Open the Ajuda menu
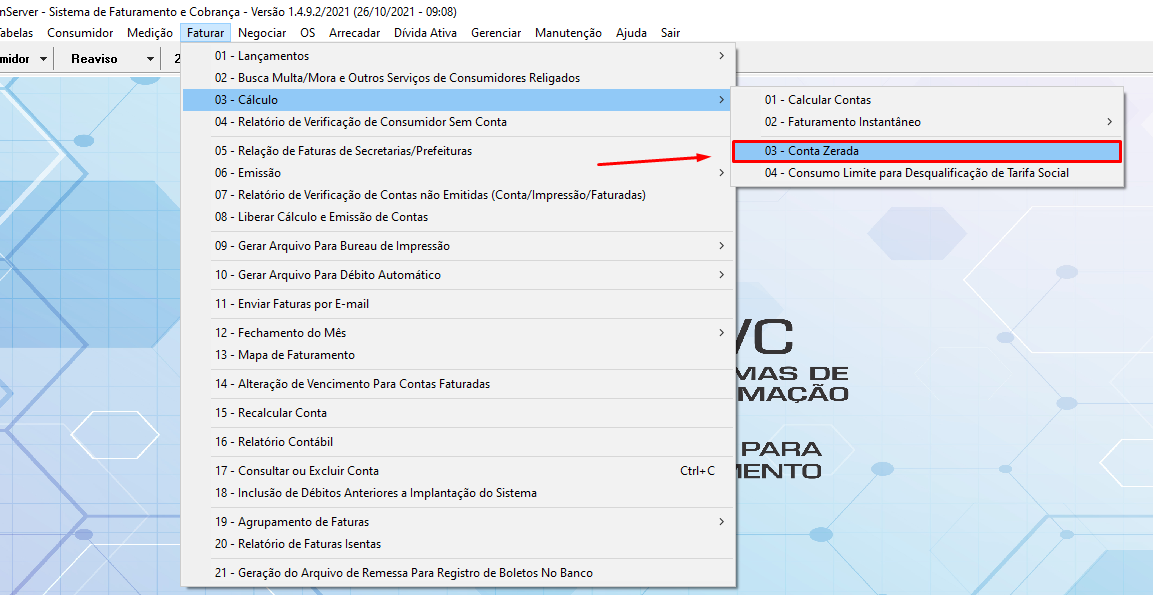This screenshot has width=1153, height=595. click(631, 32)
